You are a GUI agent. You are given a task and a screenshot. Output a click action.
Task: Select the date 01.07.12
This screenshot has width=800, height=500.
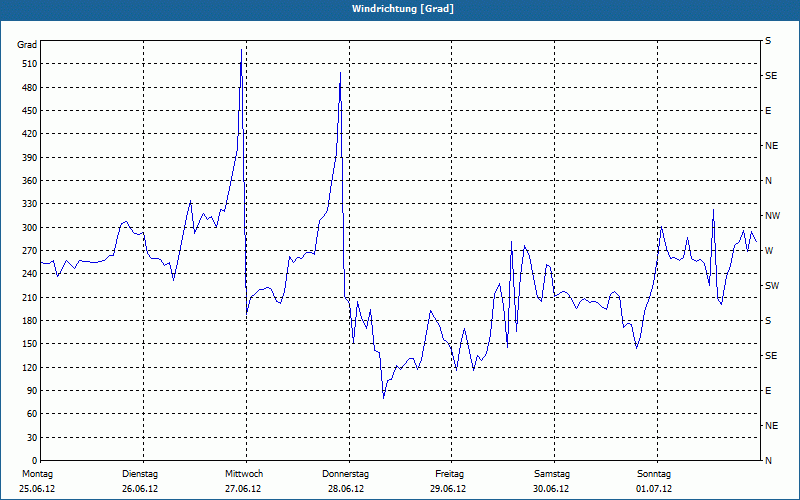[654, 489]
